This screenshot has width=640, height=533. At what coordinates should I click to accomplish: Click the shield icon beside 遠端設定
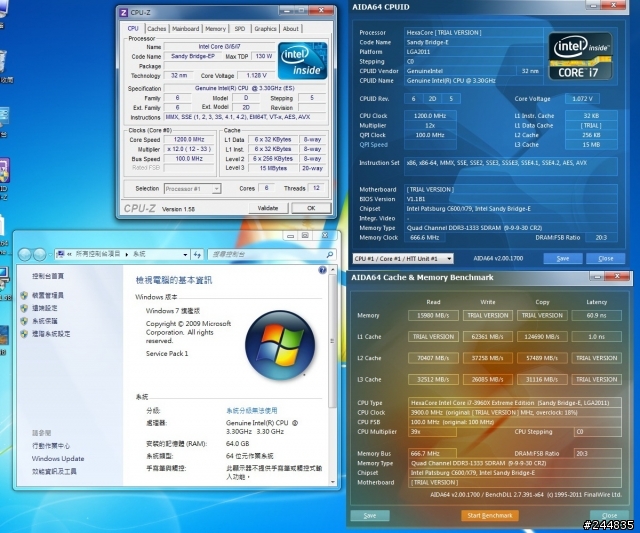24,308
